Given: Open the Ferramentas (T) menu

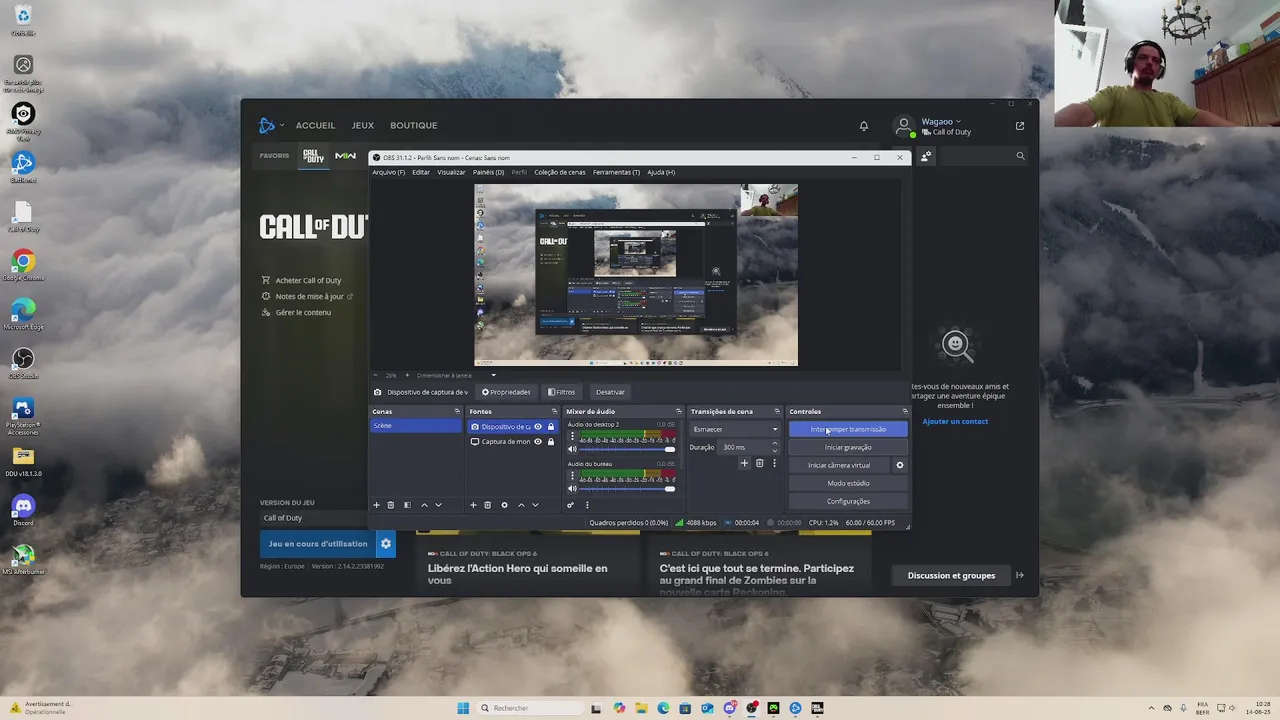Looking at the screenshot, I should 616,172.
